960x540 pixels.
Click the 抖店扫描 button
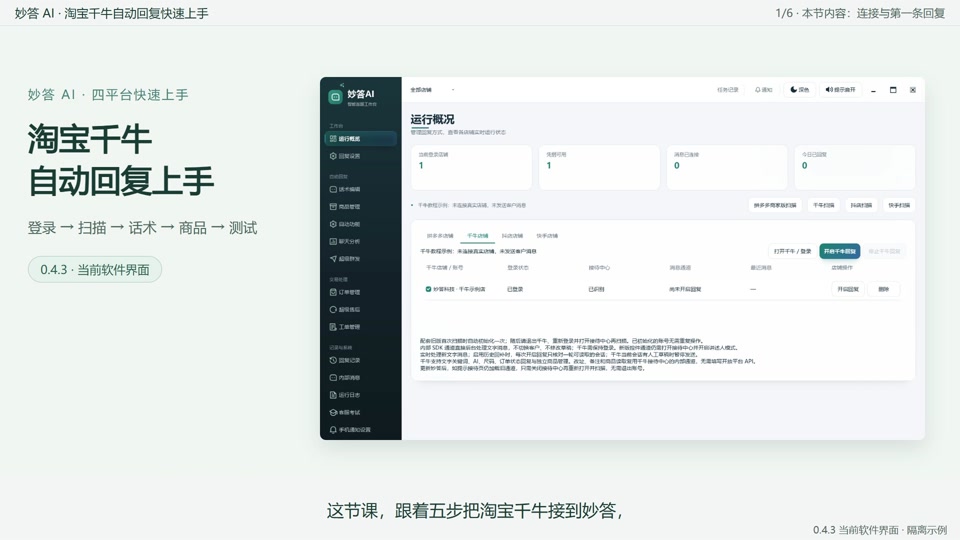coord(861,205)
